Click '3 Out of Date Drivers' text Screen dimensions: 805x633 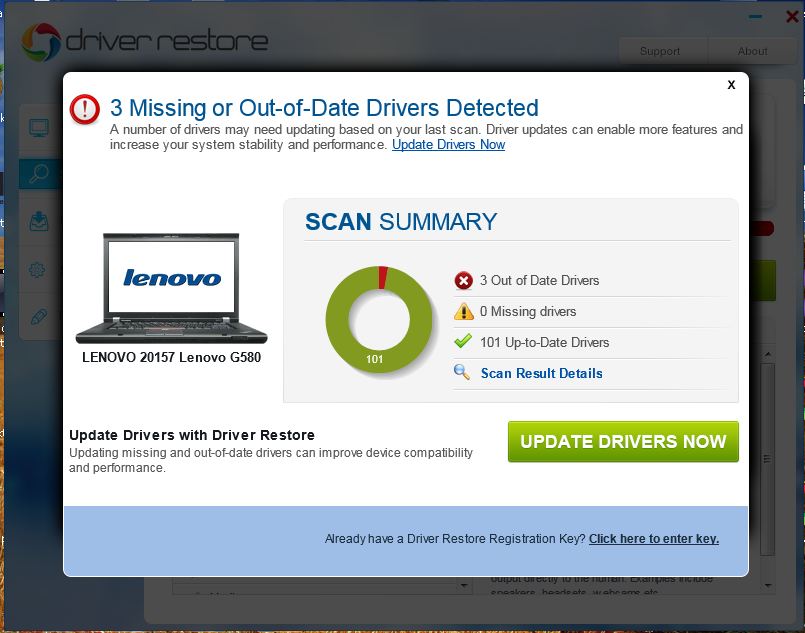[539, 280]
